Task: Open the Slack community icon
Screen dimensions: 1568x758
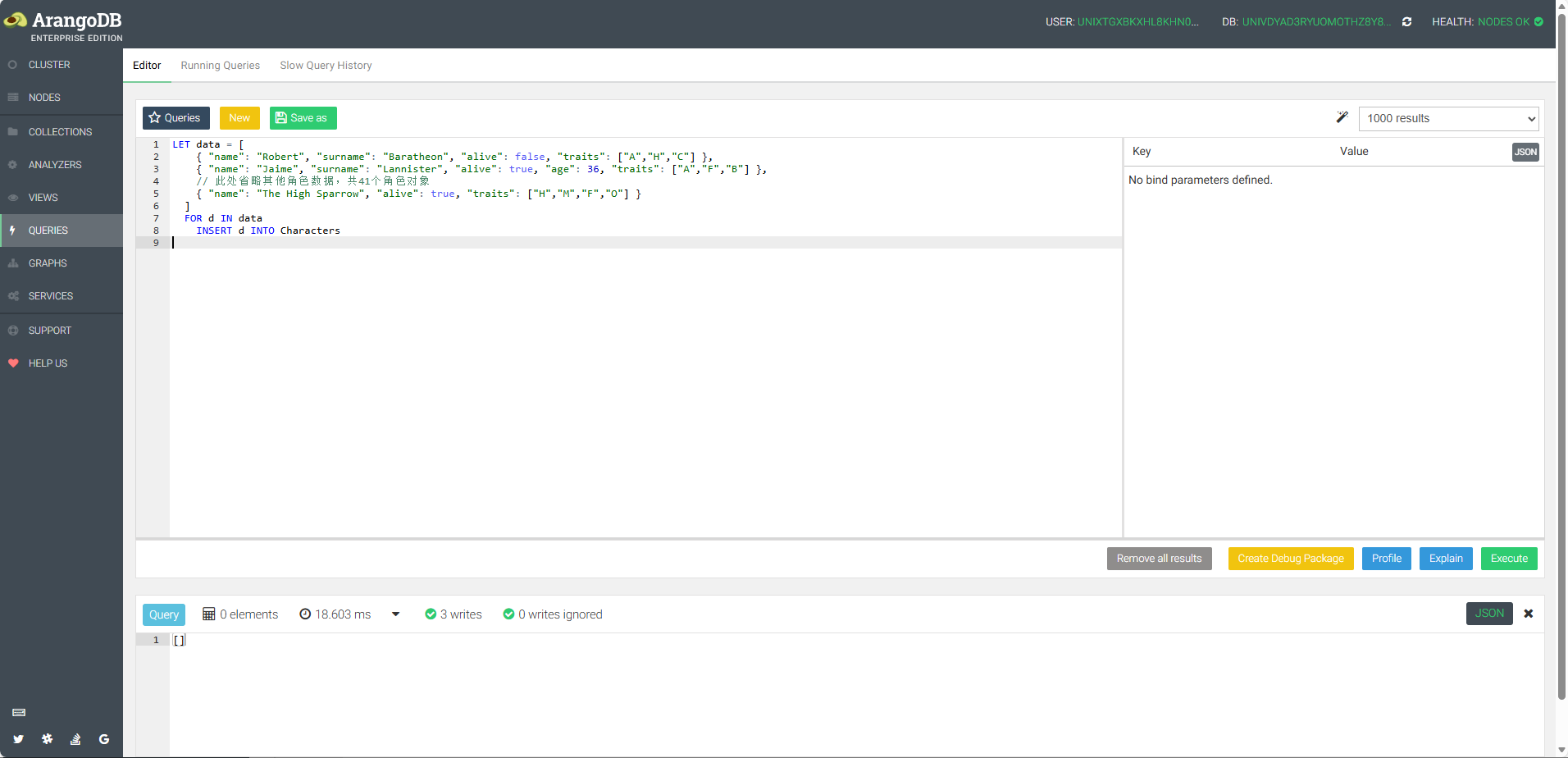Action: 48,739
